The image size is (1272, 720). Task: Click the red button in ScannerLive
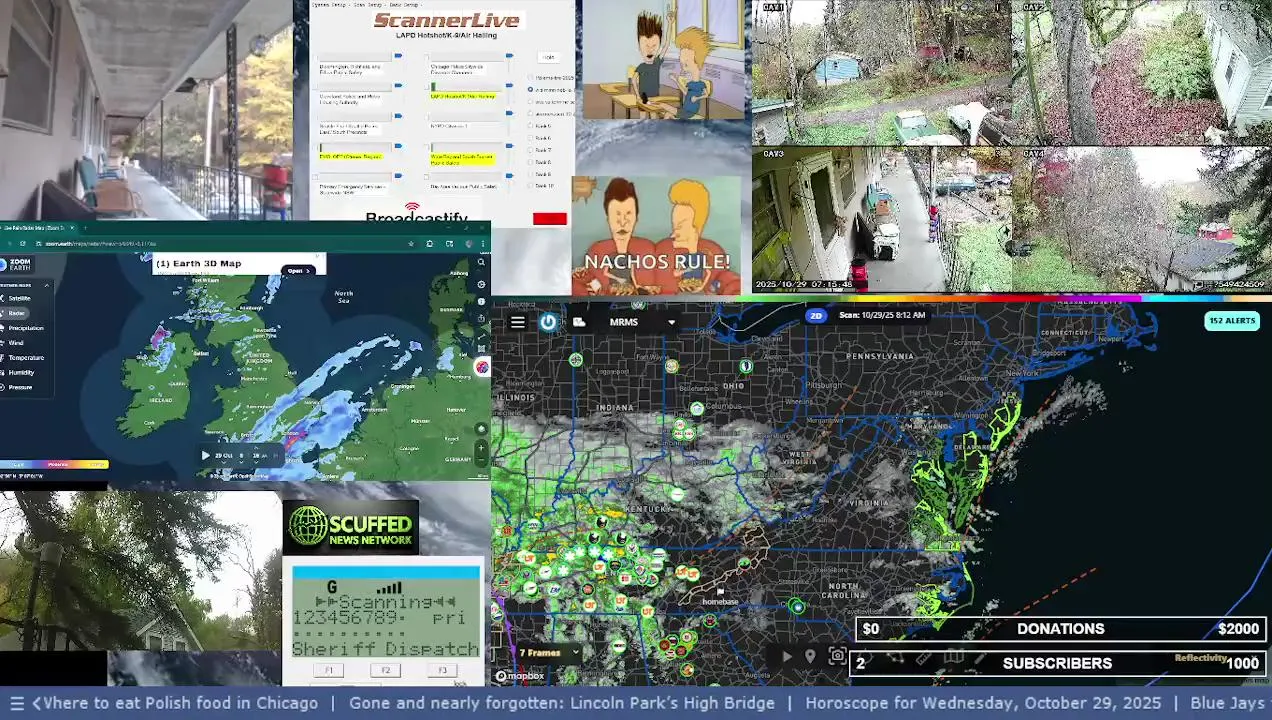coord(550,219)
